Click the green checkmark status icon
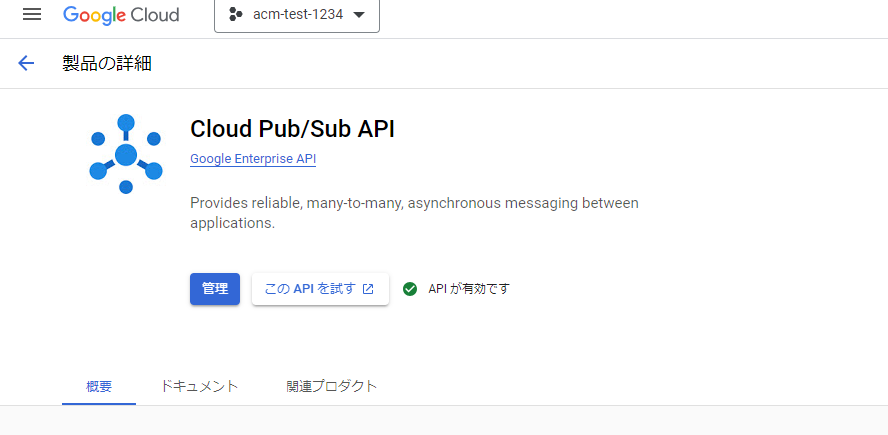This screenshot has width=888, height=435. pos(409,289)
